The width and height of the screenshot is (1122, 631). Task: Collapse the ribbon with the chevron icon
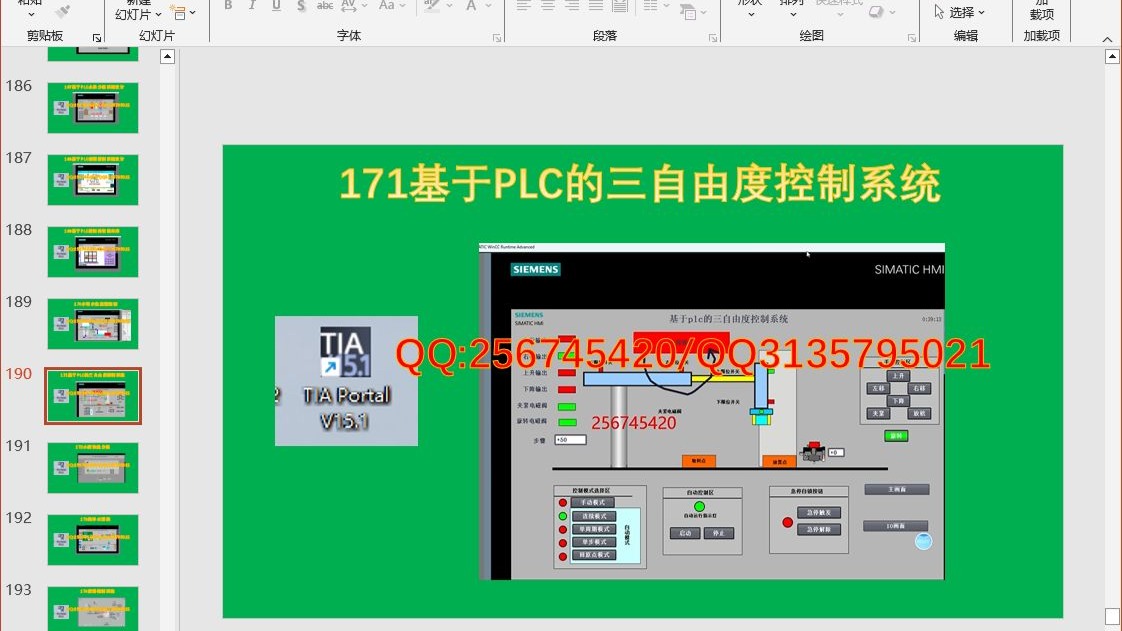pyautogui.click(x=1107, y=39)
